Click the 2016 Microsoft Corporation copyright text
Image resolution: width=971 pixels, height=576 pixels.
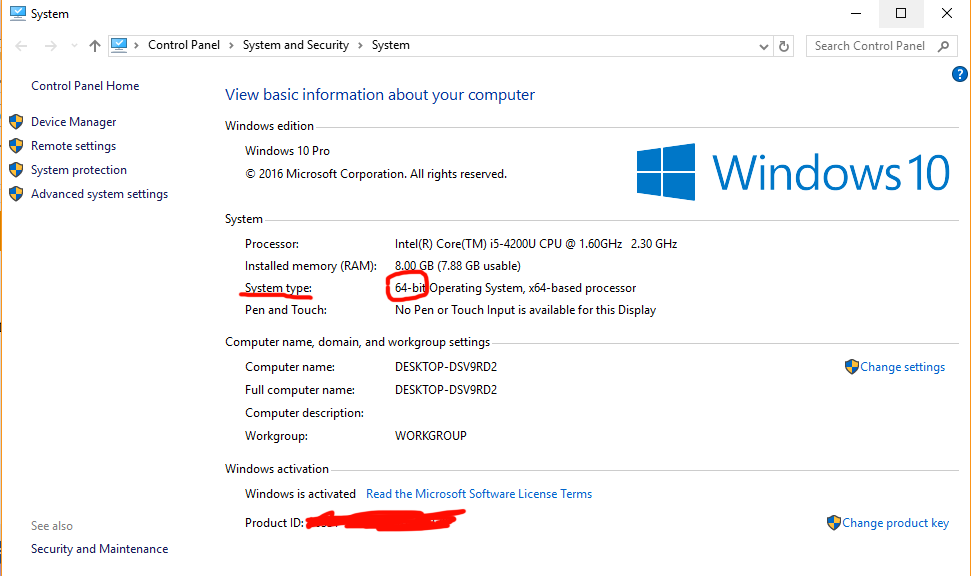(376, 175)
